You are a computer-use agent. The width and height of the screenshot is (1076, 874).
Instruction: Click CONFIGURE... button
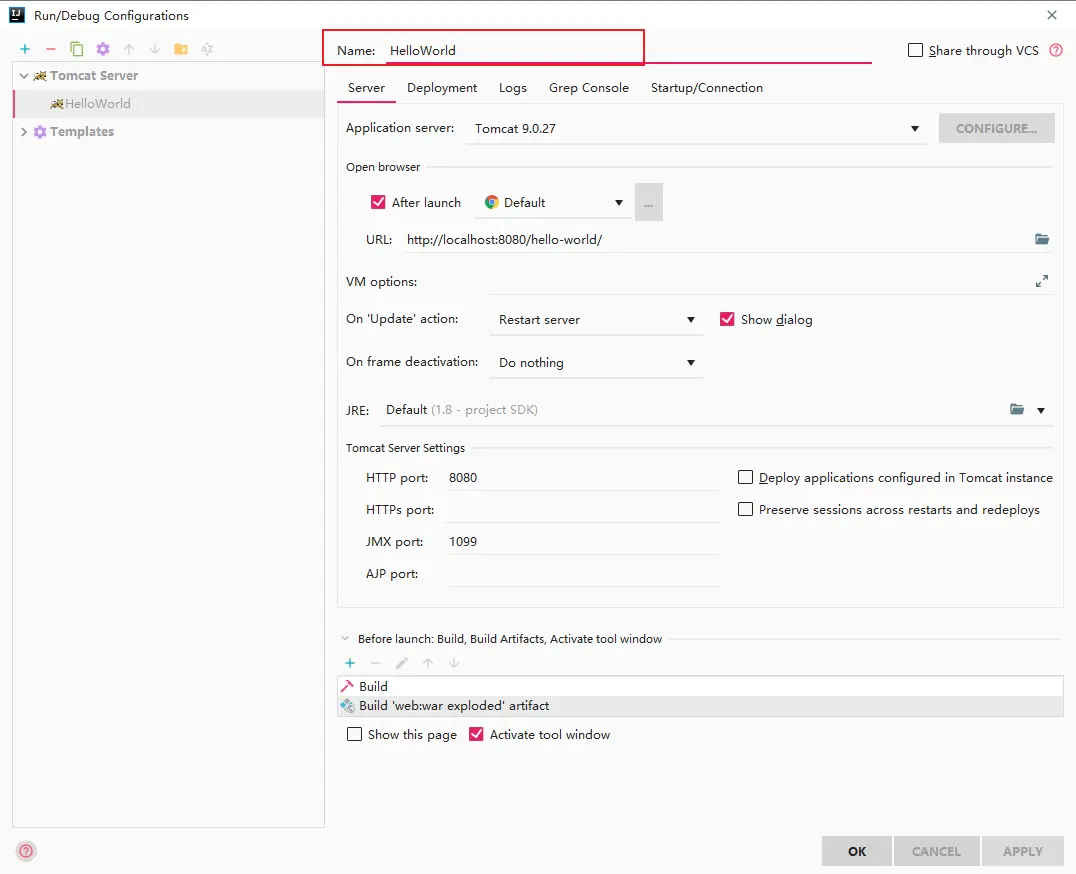click(x=996, y=128)
